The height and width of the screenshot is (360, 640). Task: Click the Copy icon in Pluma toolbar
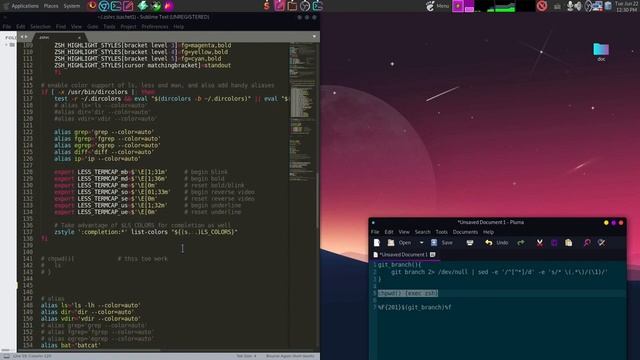(x=554, y=243)
